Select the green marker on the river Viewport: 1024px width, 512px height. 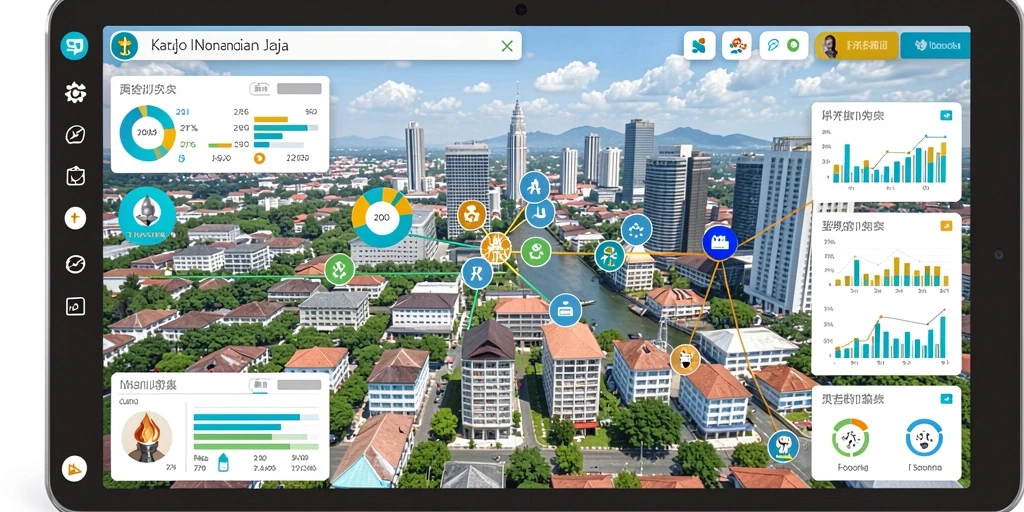click(x=536, y=252)
